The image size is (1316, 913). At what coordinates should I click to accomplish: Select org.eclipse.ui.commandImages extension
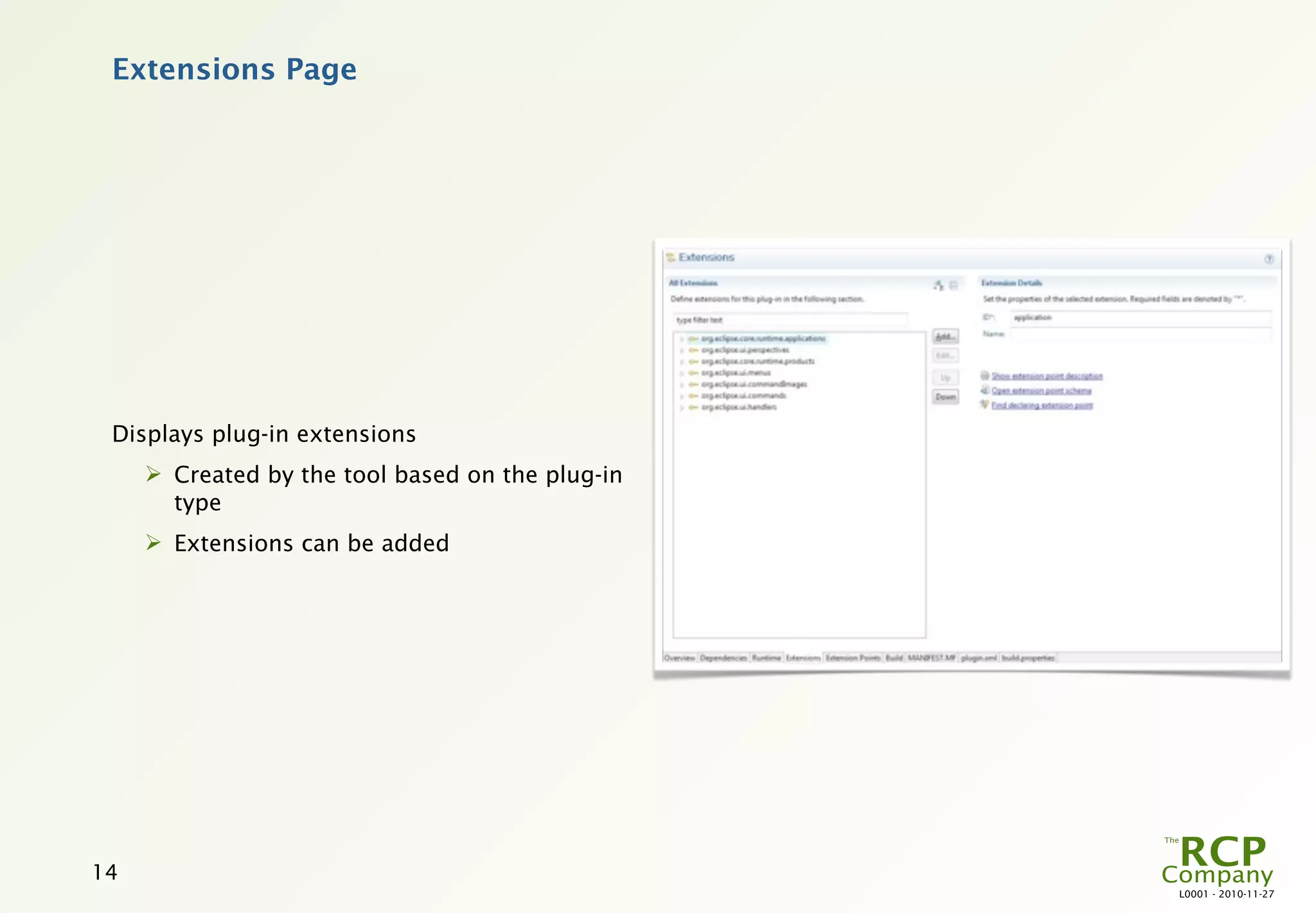(754, 384)
